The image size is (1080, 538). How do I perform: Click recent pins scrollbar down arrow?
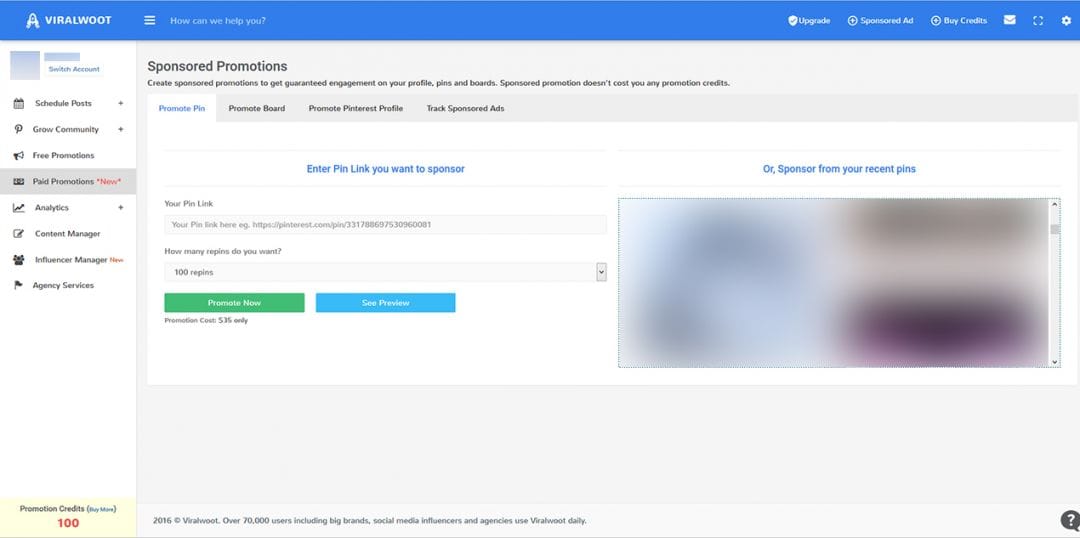pos(1055,362)
